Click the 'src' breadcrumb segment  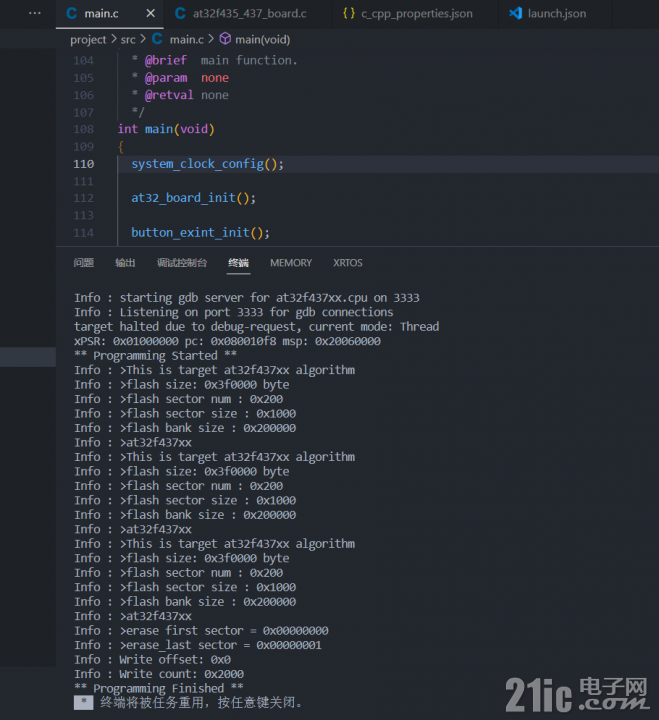(x=128, y=40)
